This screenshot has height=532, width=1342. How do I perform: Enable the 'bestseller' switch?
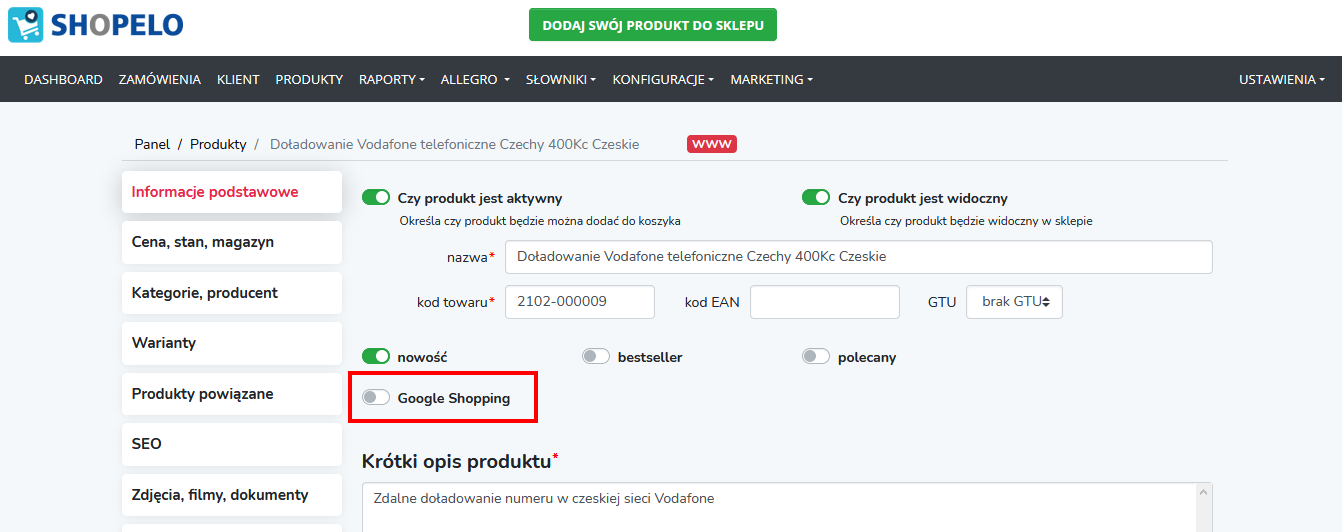596,356
